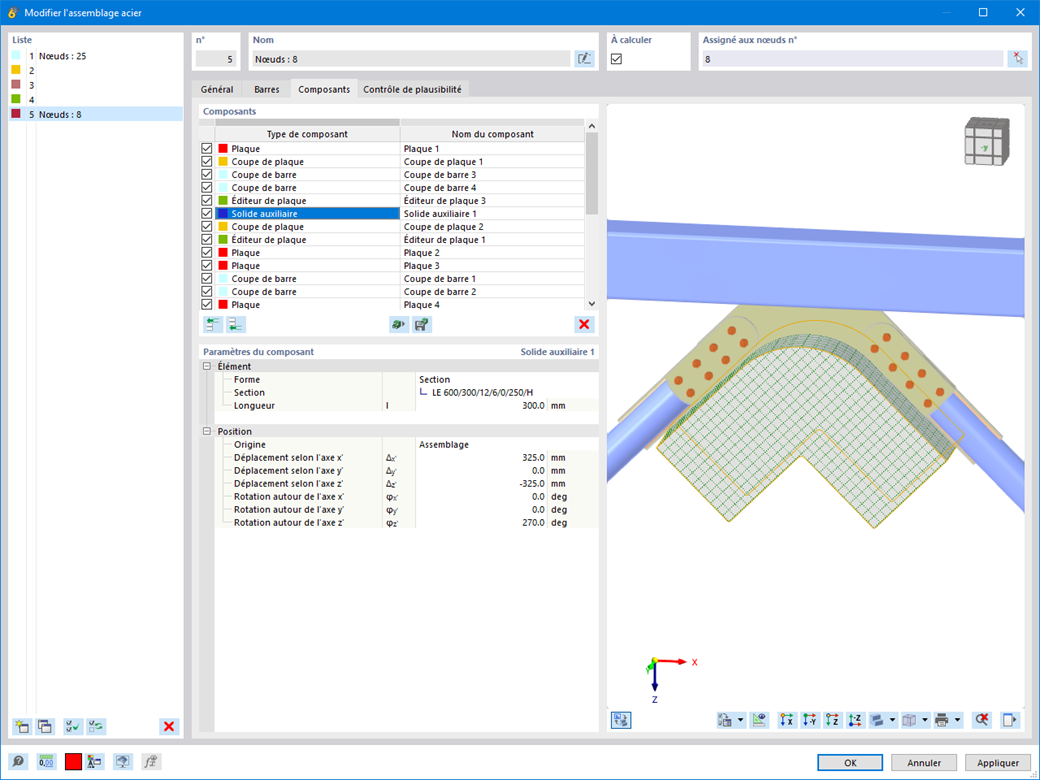Save component to library icon
This screenshot has width=1040, height=780.
422,324
